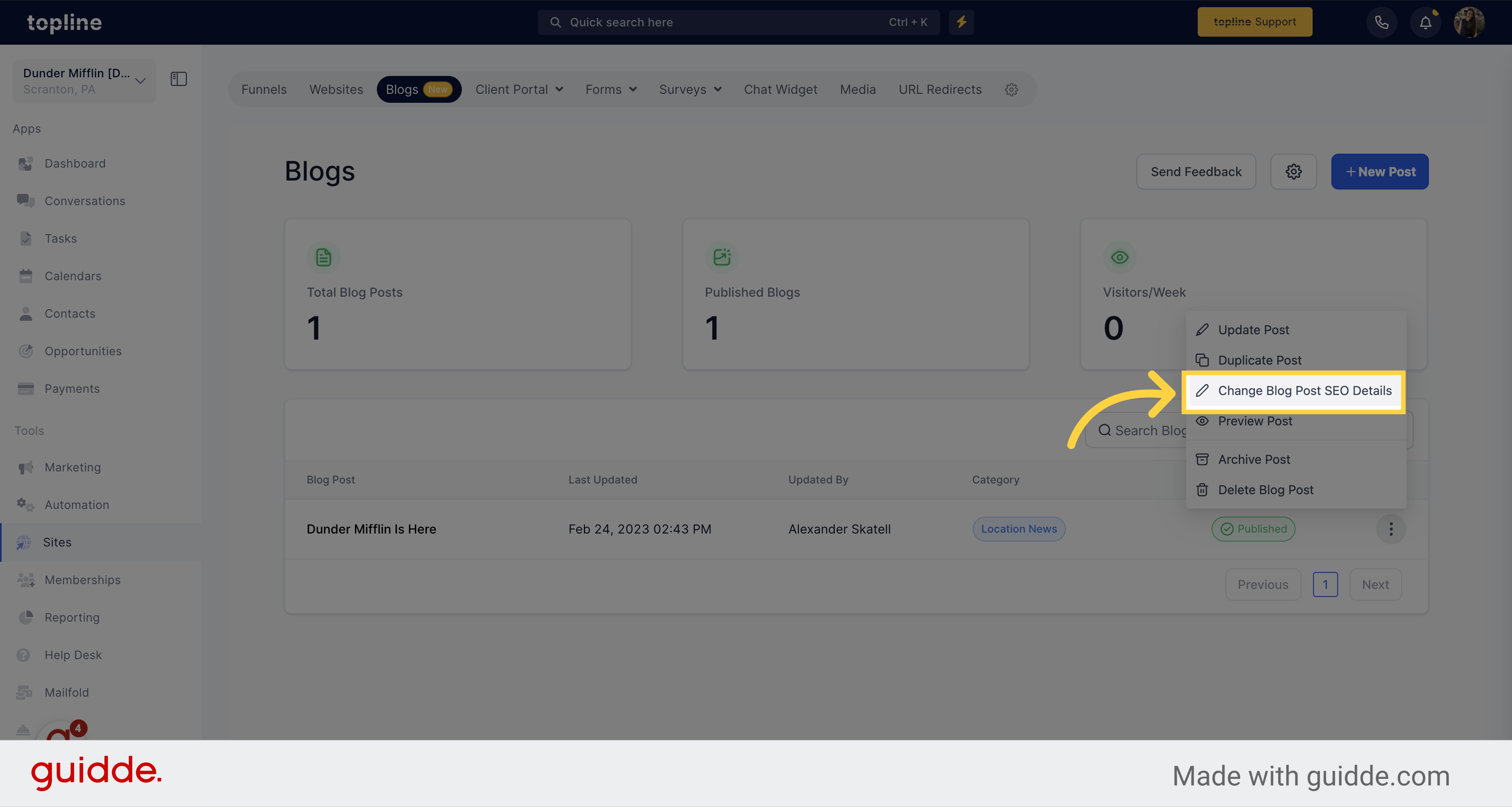Switch to the Media tab

click(858, 90)
